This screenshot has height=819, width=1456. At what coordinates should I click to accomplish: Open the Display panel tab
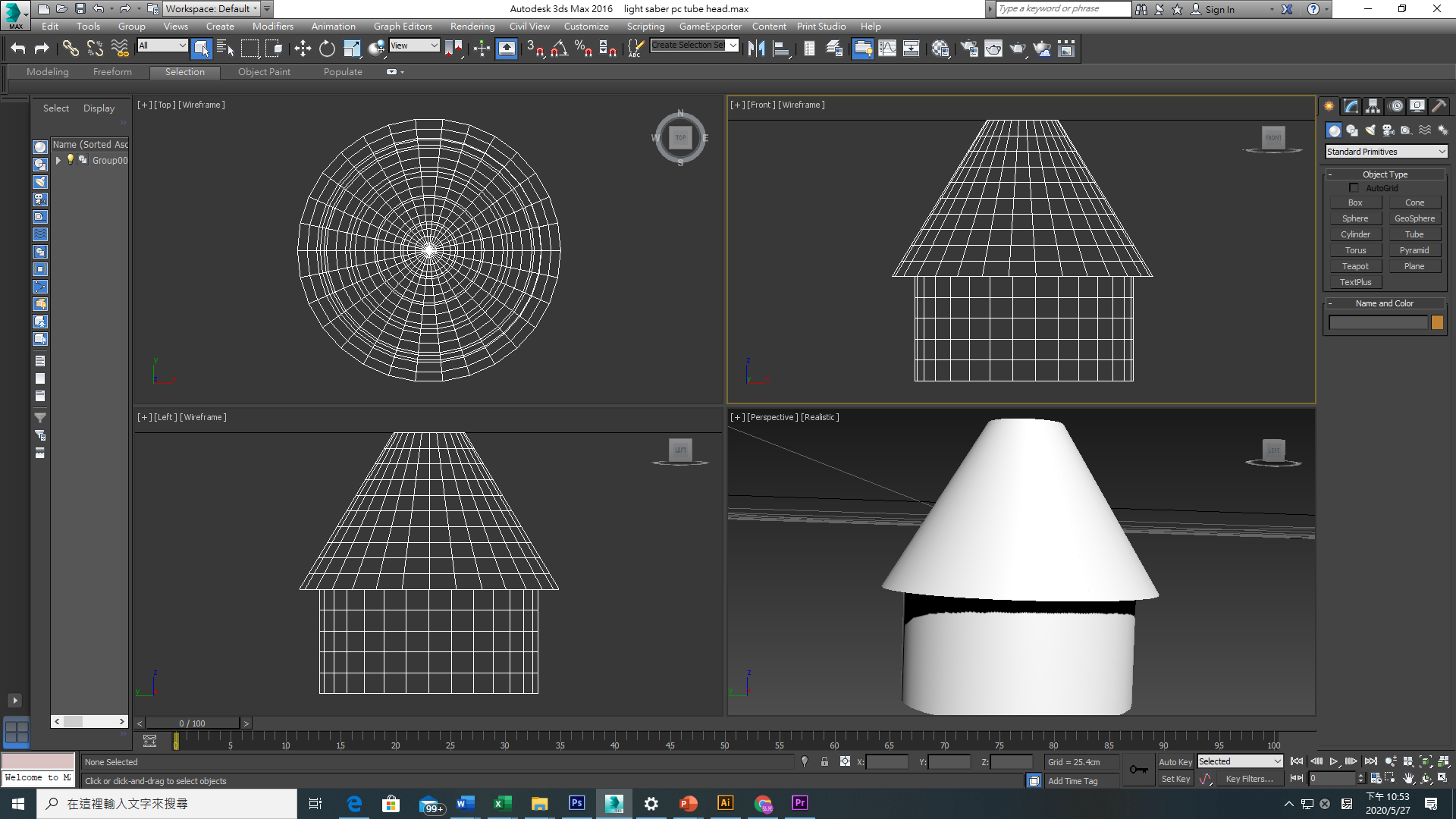coord(1417,106)
